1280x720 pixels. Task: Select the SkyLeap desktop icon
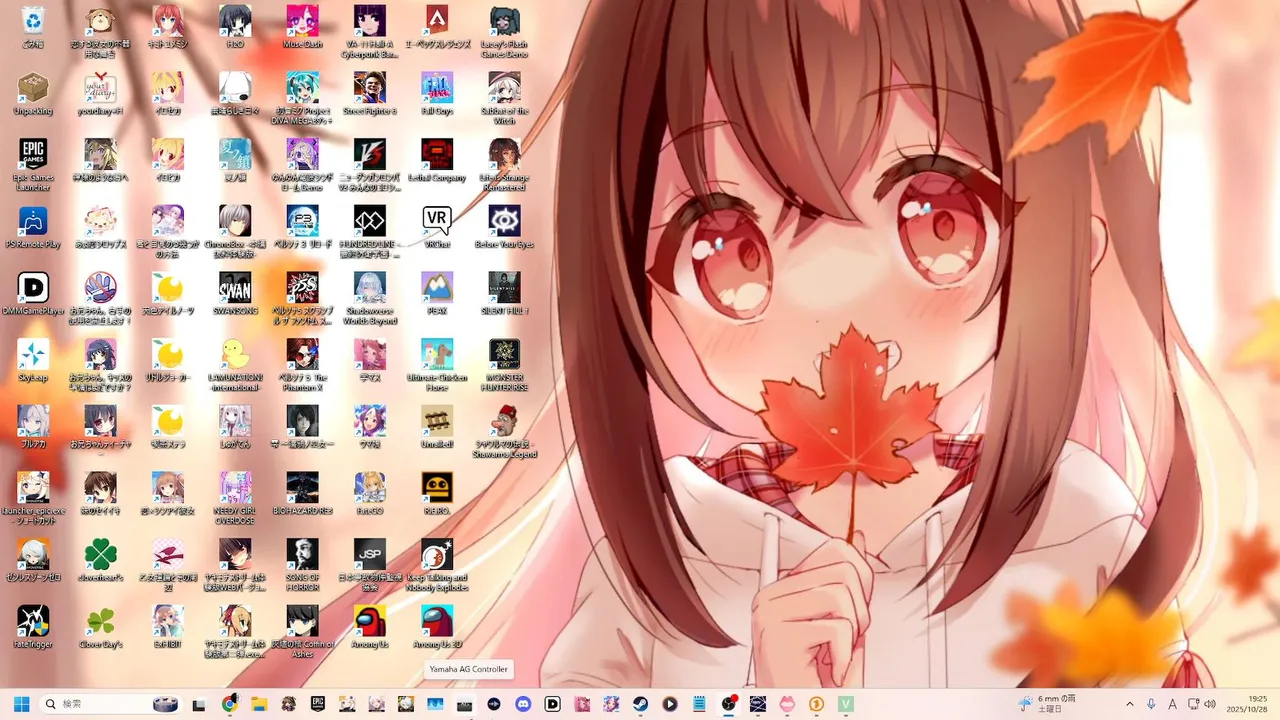pyautogui.click(x=33, y=354)
